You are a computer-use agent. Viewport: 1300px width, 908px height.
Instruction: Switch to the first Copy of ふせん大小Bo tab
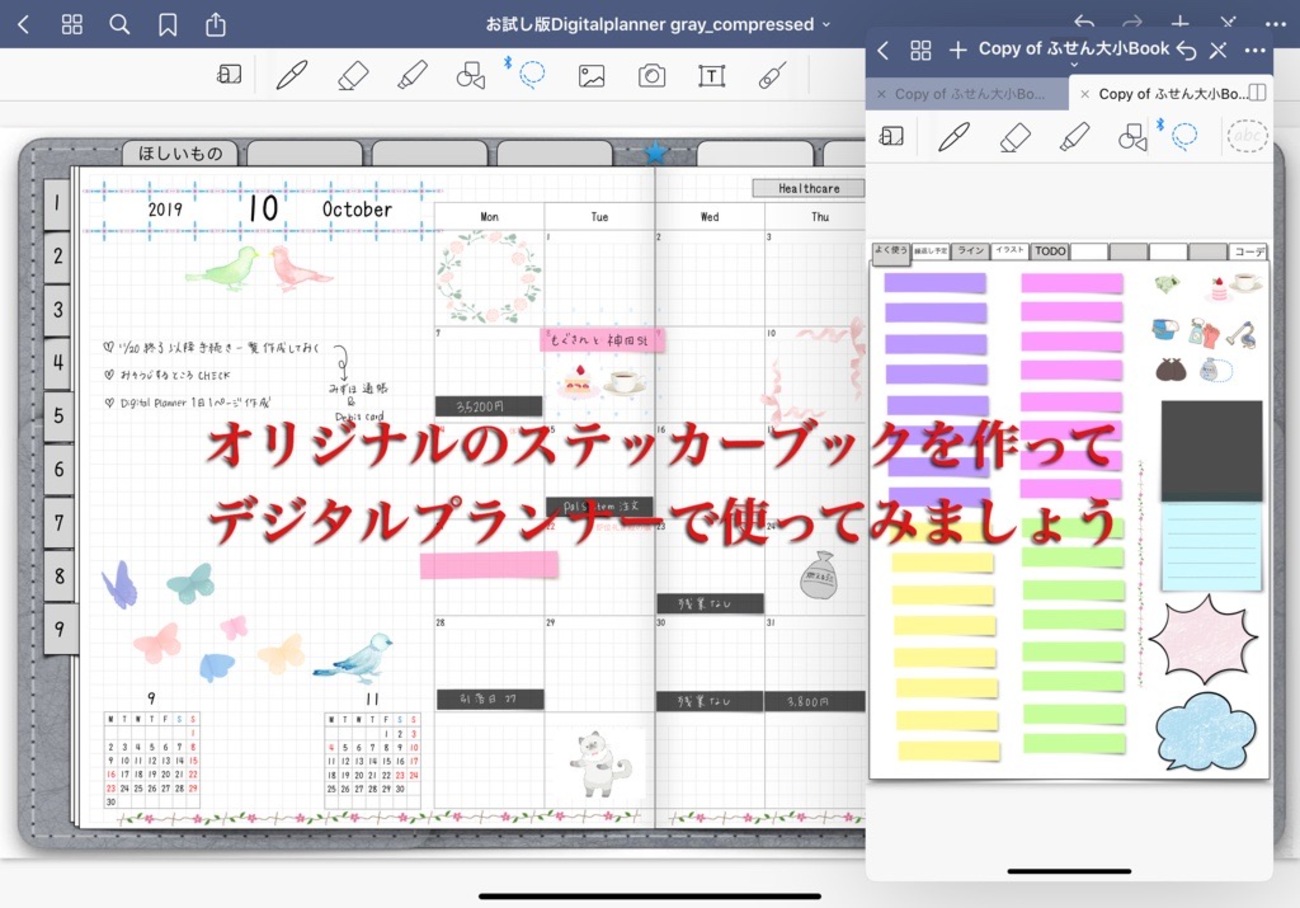click(969, 94)
